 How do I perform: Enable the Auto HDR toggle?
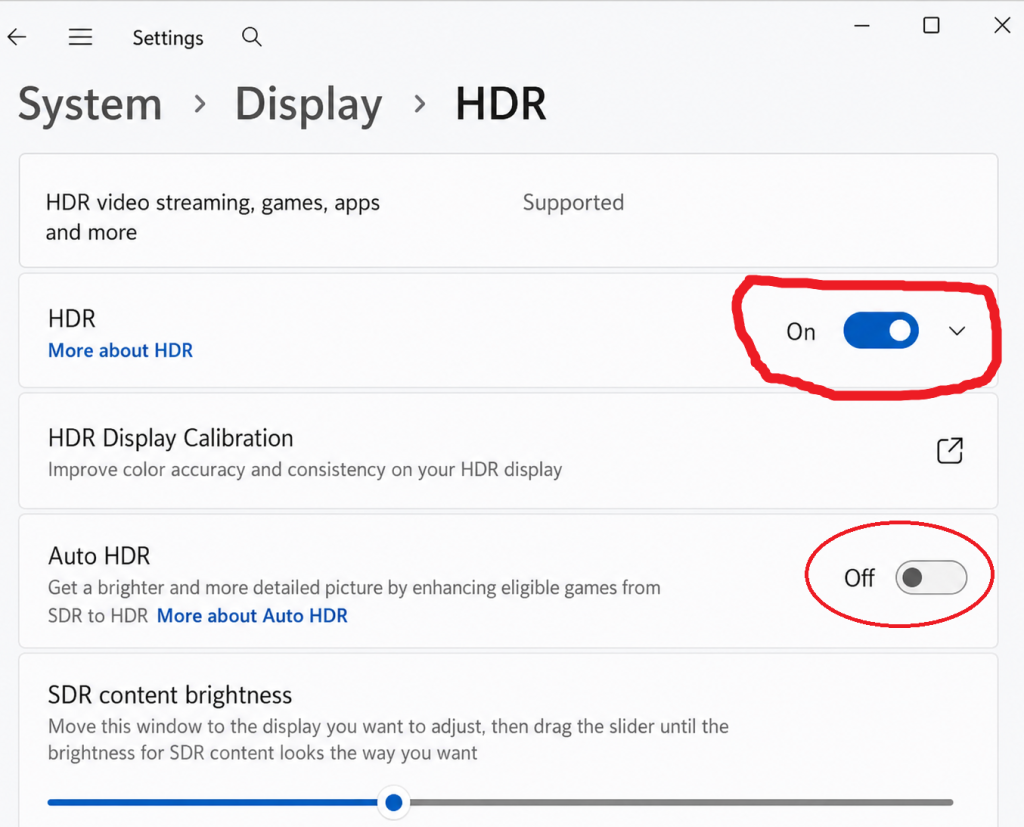[931, 577]
